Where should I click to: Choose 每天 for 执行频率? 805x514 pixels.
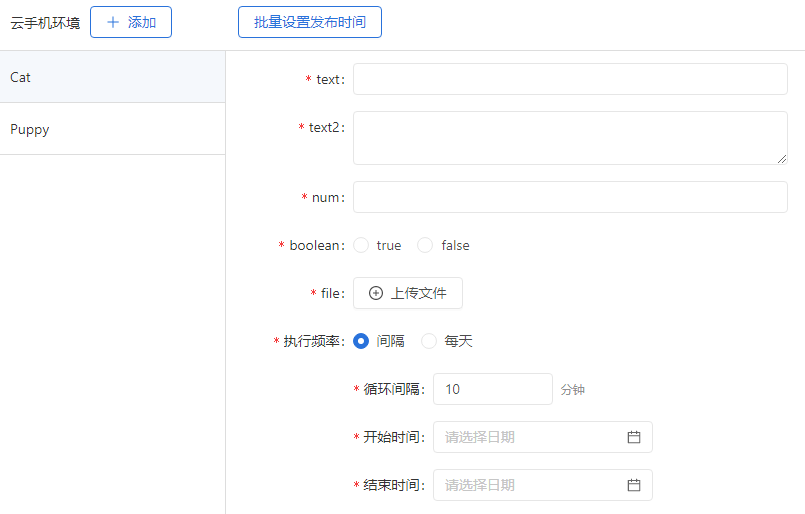pos(429,341)
